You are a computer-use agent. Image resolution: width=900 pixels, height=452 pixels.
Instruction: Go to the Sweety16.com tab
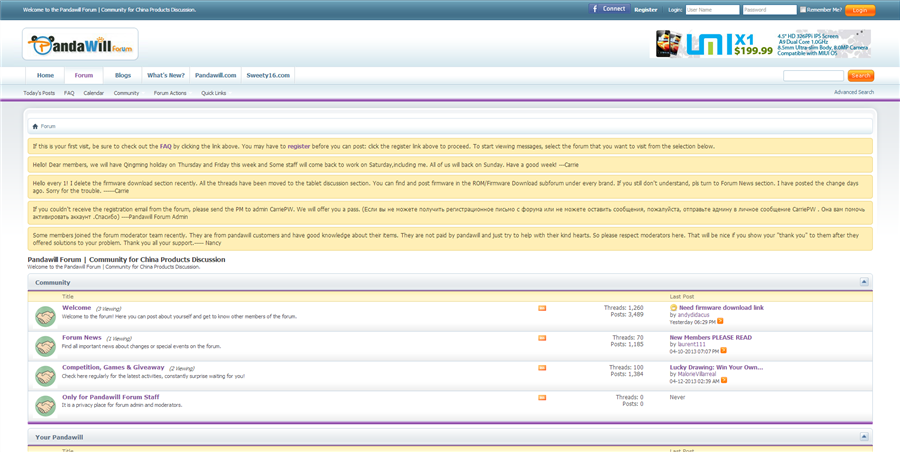click(x=268, y=75)
